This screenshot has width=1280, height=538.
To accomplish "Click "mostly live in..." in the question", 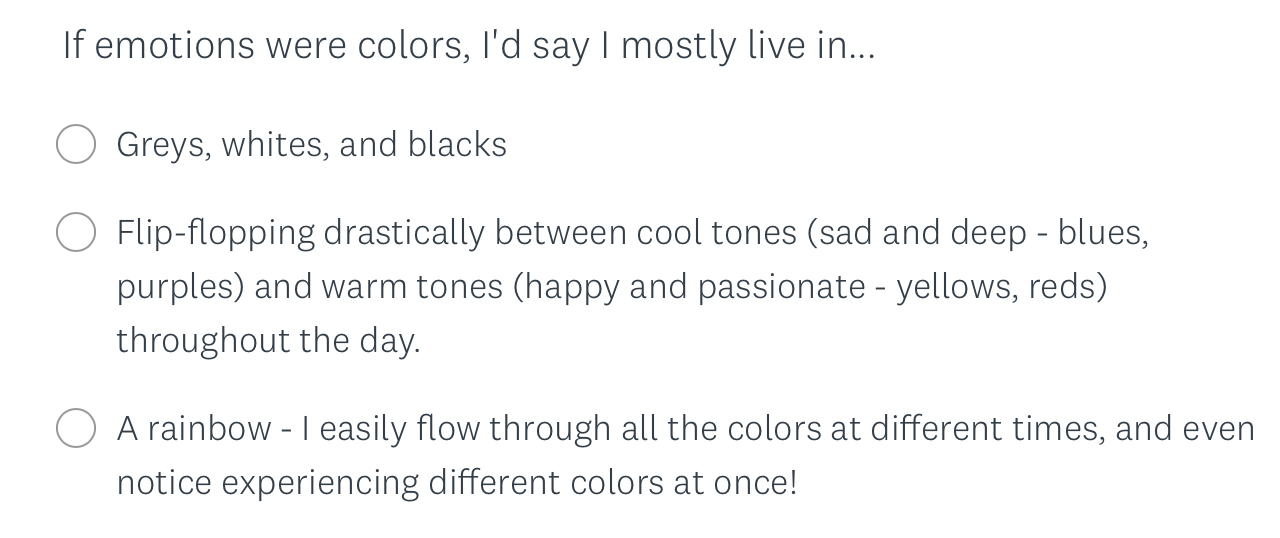I will [x=748, y=46].
